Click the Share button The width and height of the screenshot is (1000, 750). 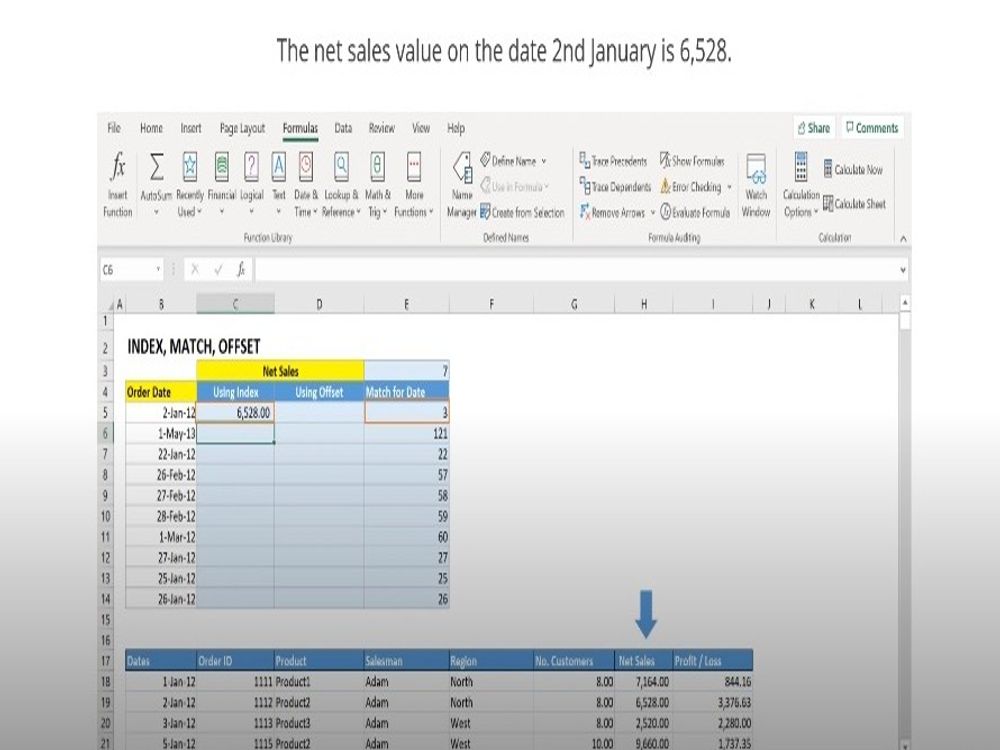tap(814, 128)
